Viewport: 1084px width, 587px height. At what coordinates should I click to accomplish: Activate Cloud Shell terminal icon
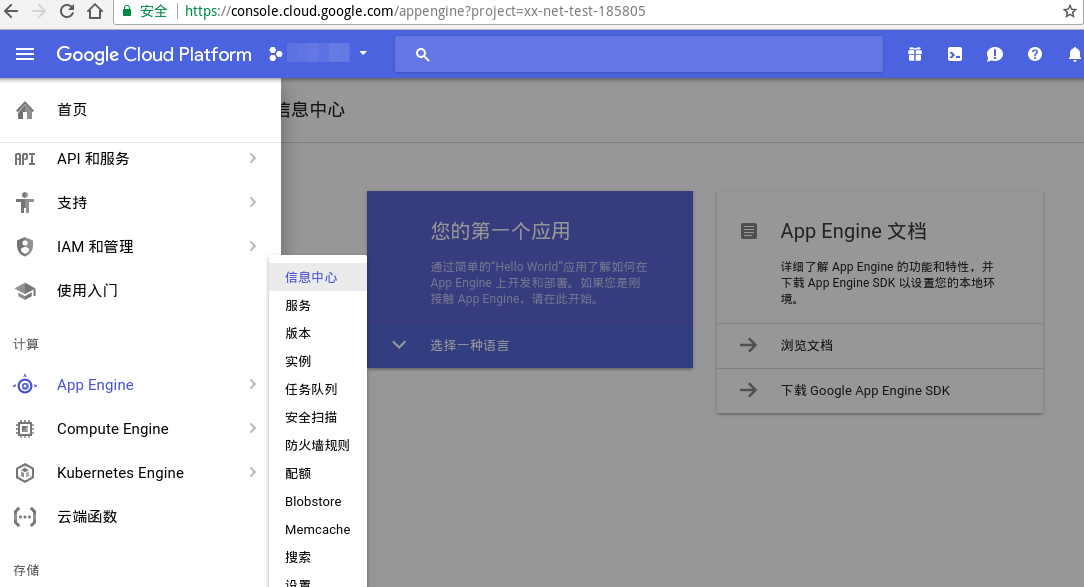coord(955,54)
